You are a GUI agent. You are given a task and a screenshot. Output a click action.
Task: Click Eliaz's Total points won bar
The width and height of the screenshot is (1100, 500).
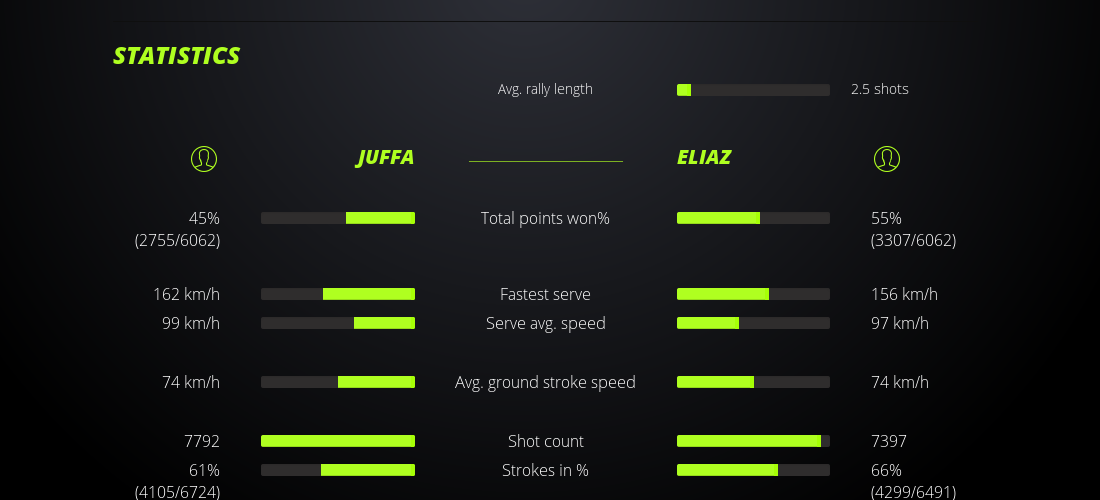tap(753, 218)
